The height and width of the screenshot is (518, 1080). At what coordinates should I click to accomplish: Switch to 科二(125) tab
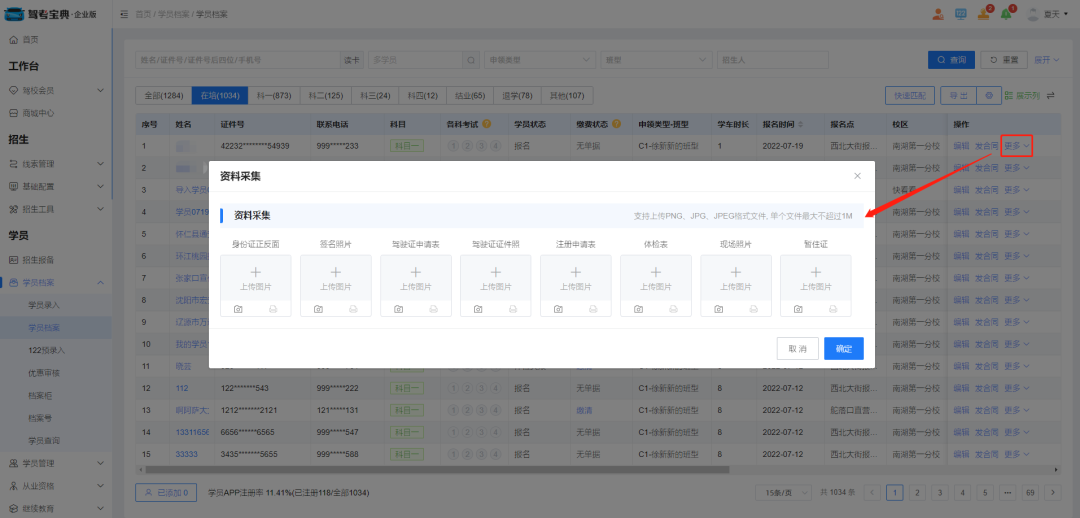pos(326,96)
